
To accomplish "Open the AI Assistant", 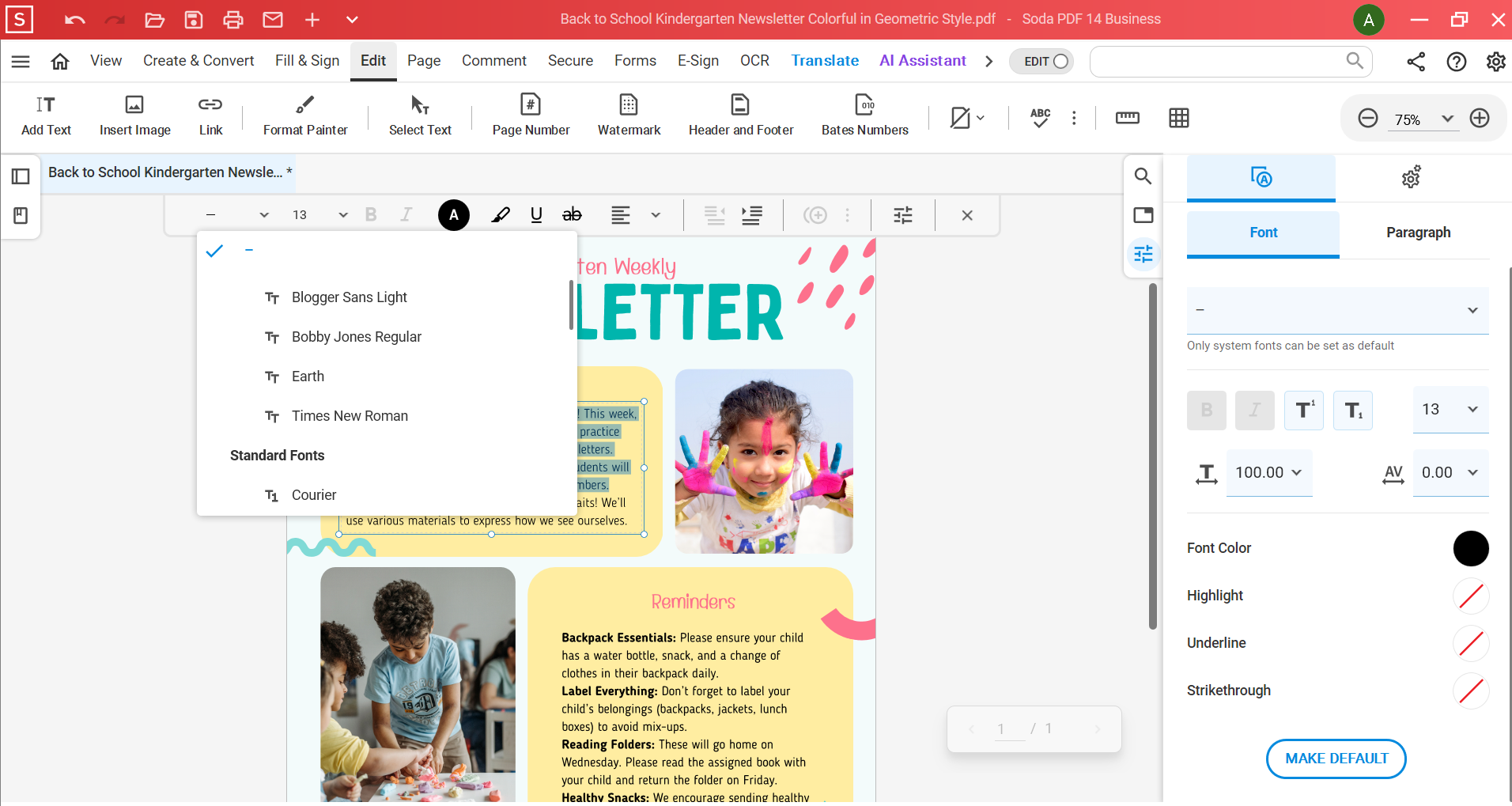I will pos(923,60).
